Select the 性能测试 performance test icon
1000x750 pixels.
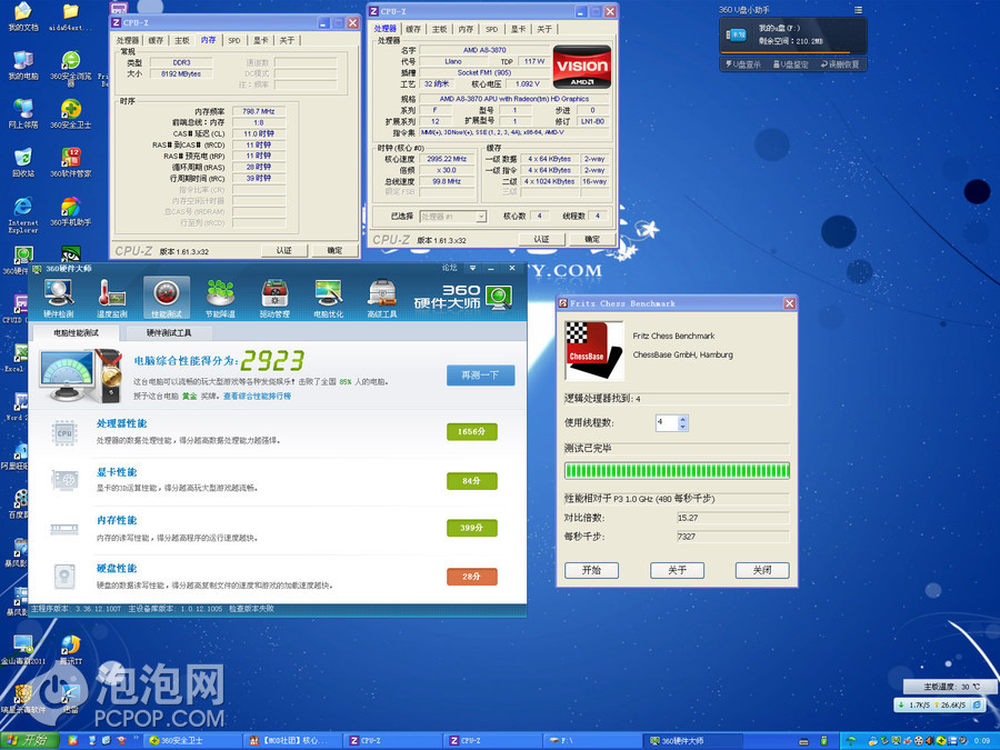(x=166, y=298)
